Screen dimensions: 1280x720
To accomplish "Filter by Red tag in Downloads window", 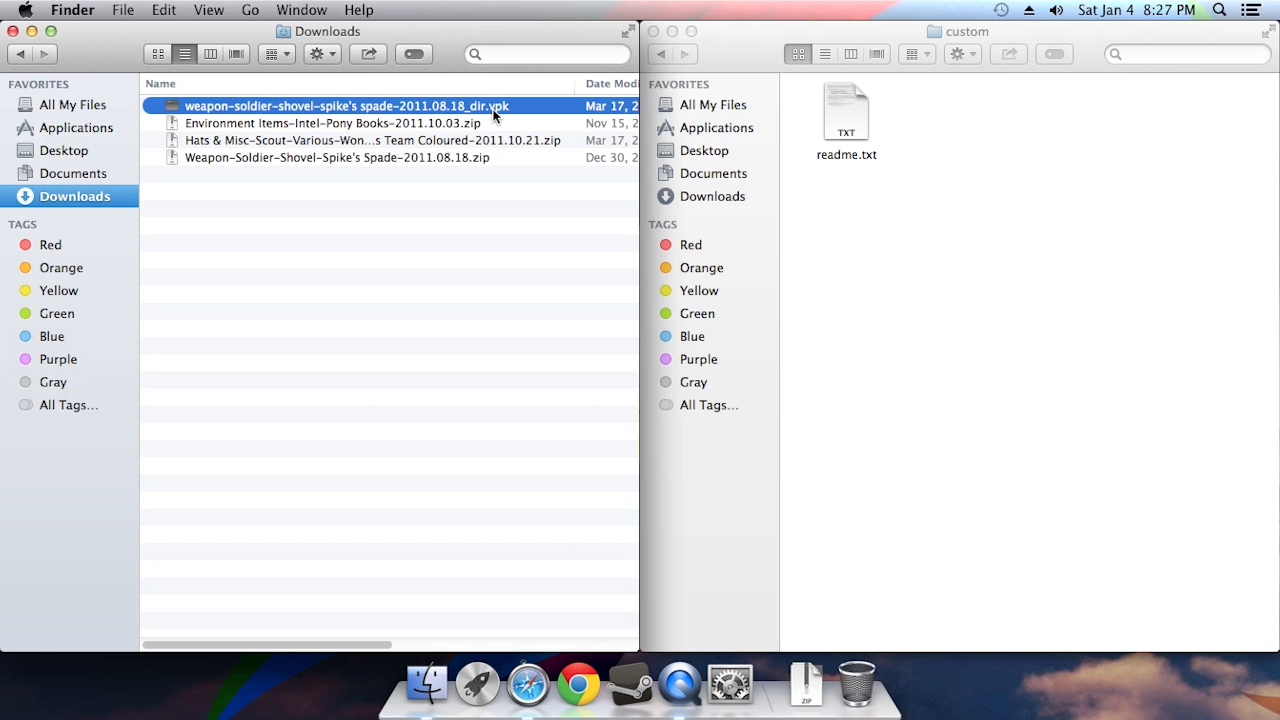I will point(70,245).
